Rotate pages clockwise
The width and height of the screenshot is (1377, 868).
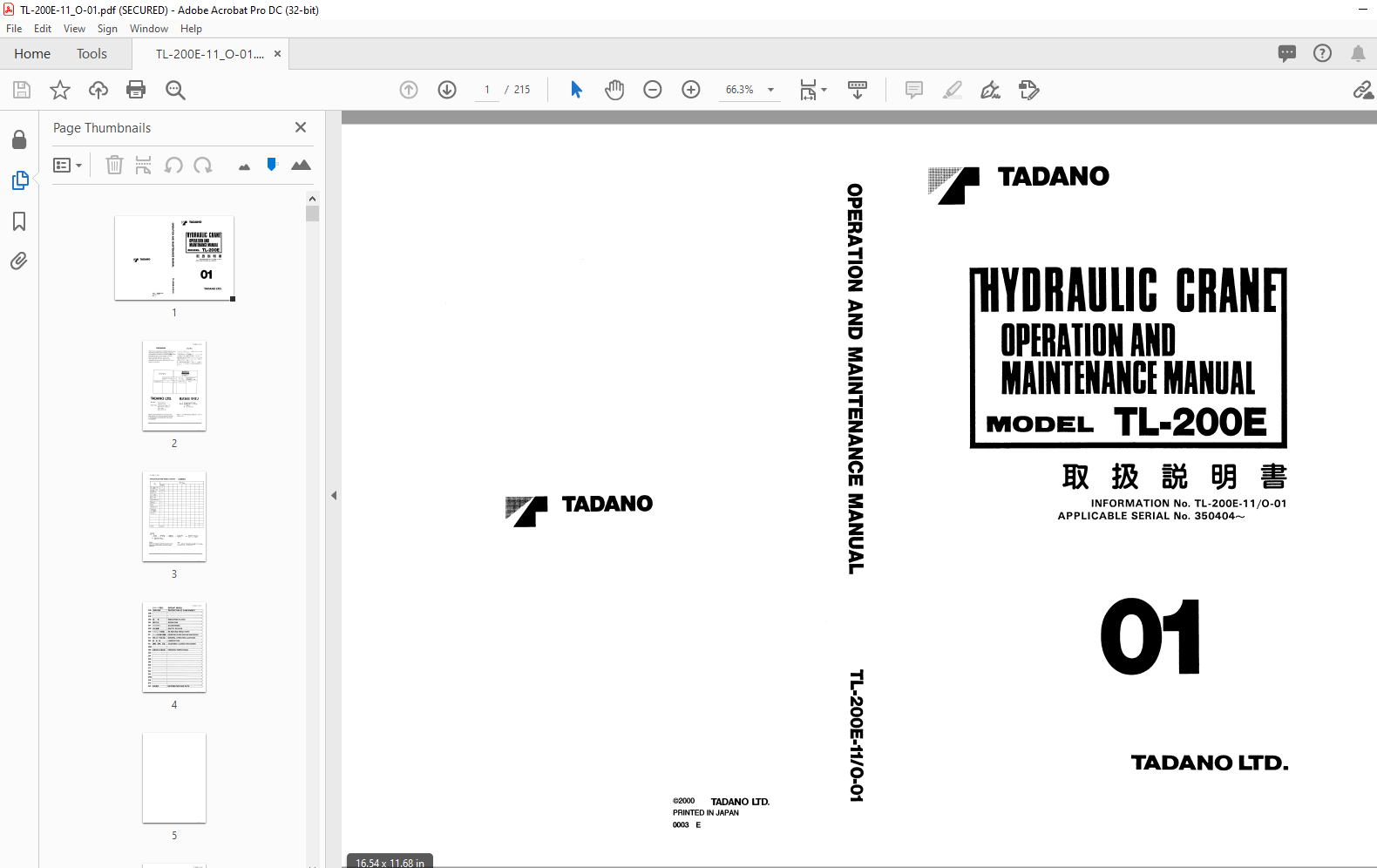[x=203, y=165]
